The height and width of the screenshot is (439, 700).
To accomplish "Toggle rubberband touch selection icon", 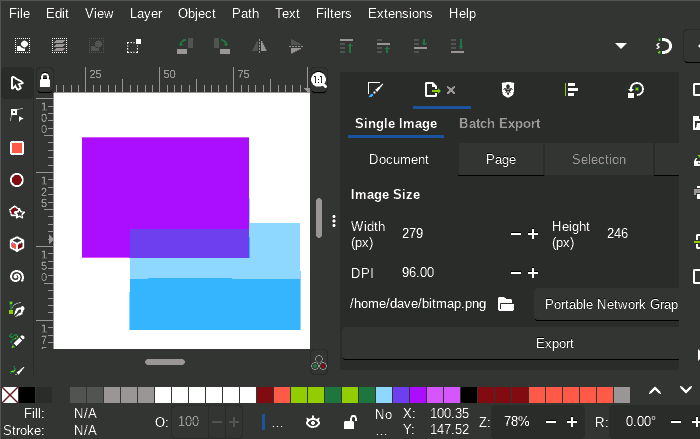I will point(133,46).
